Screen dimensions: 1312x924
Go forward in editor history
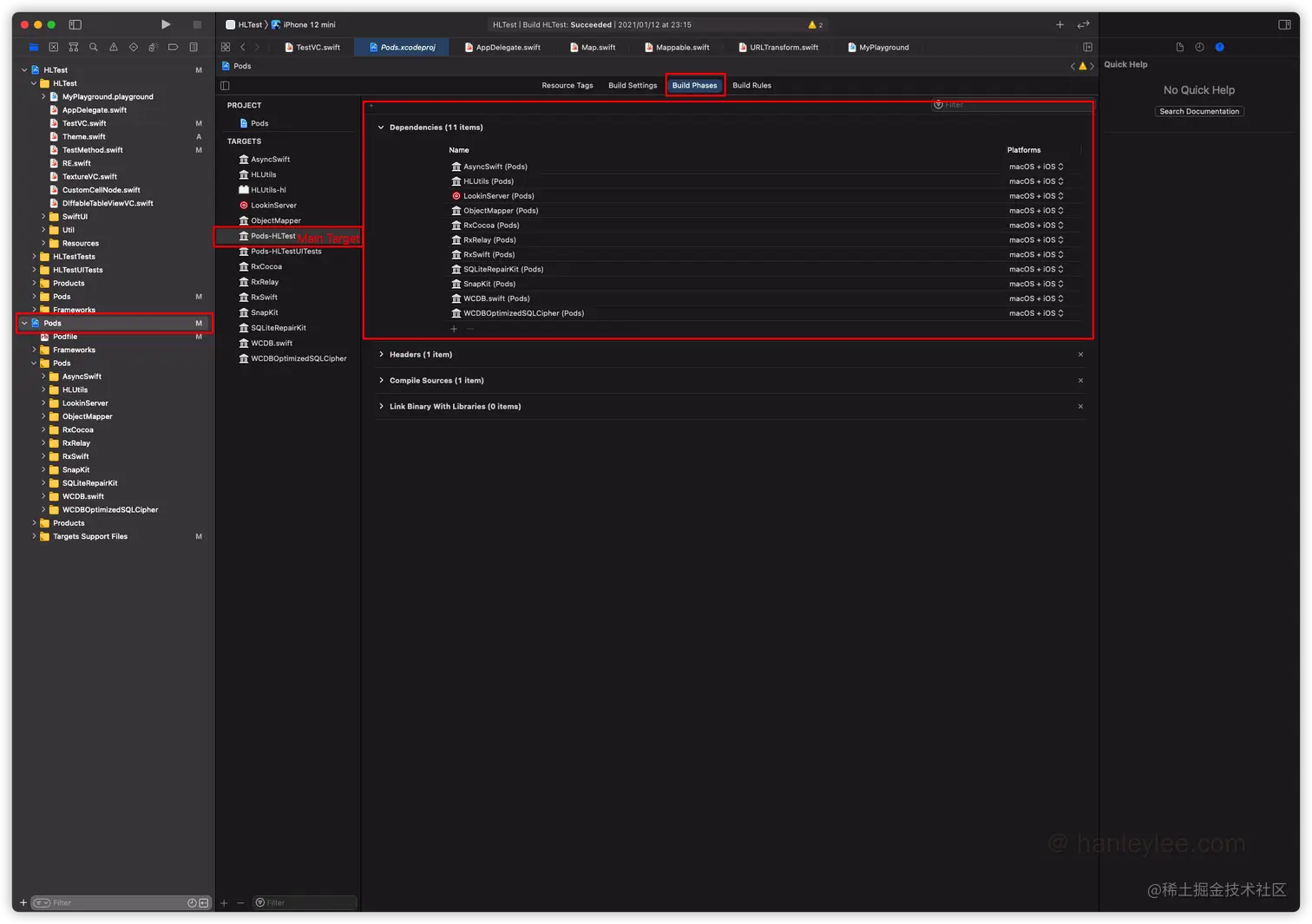tap(257, 47)
